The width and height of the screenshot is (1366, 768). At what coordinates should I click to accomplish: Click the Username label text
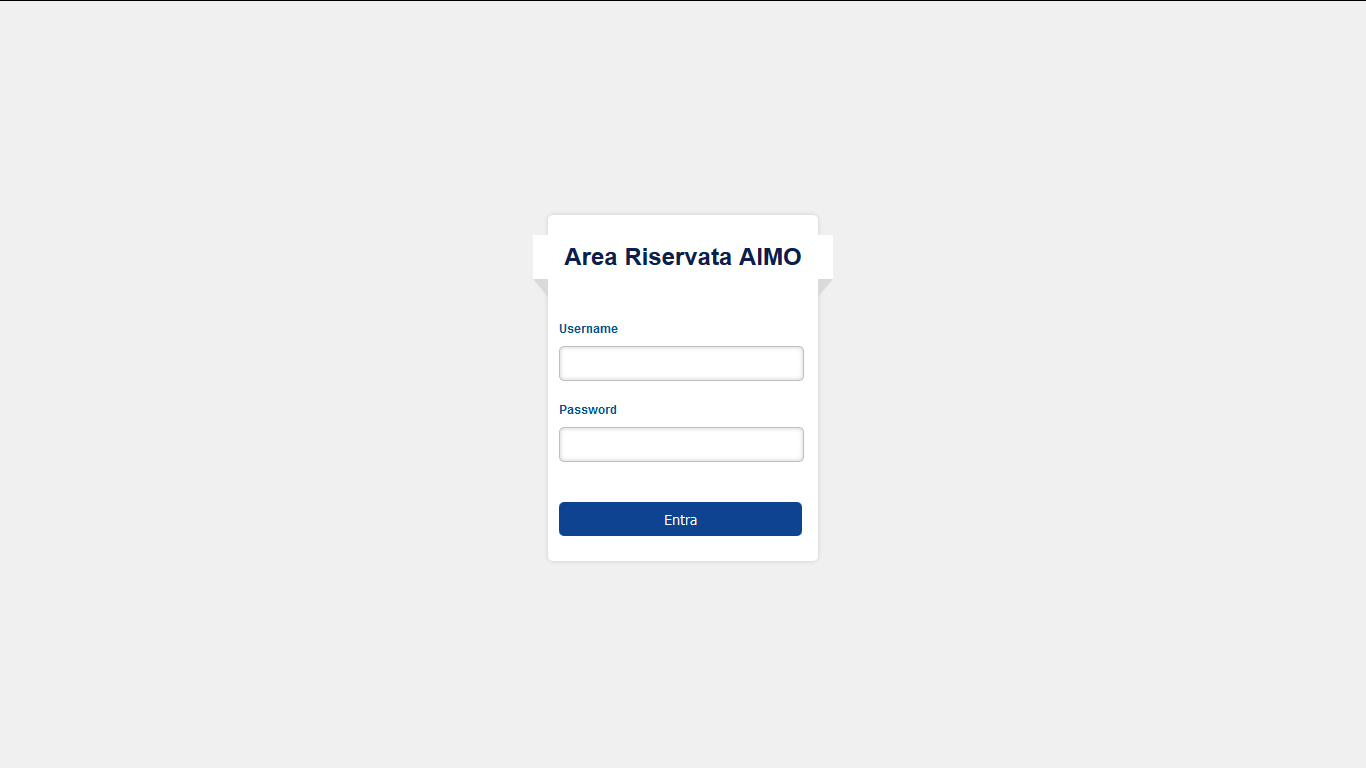pyautogui.click(x=588, y=329)
